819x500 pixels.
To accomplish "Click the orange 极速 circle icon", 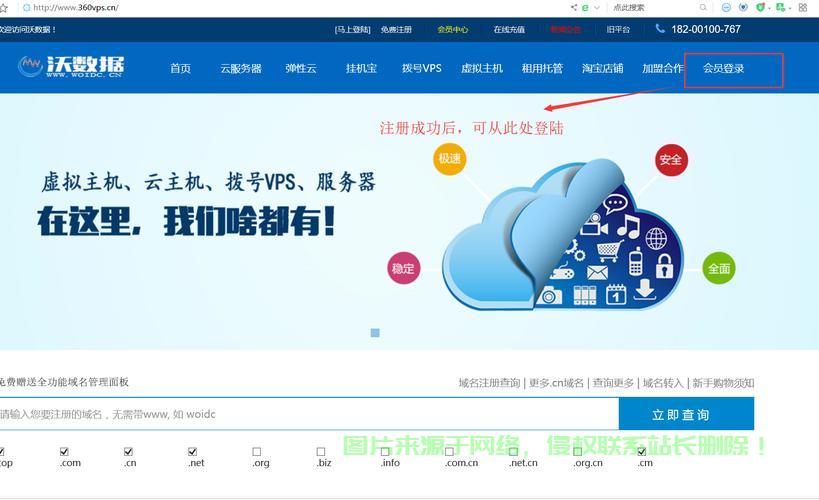I will [x=450, y=159].
